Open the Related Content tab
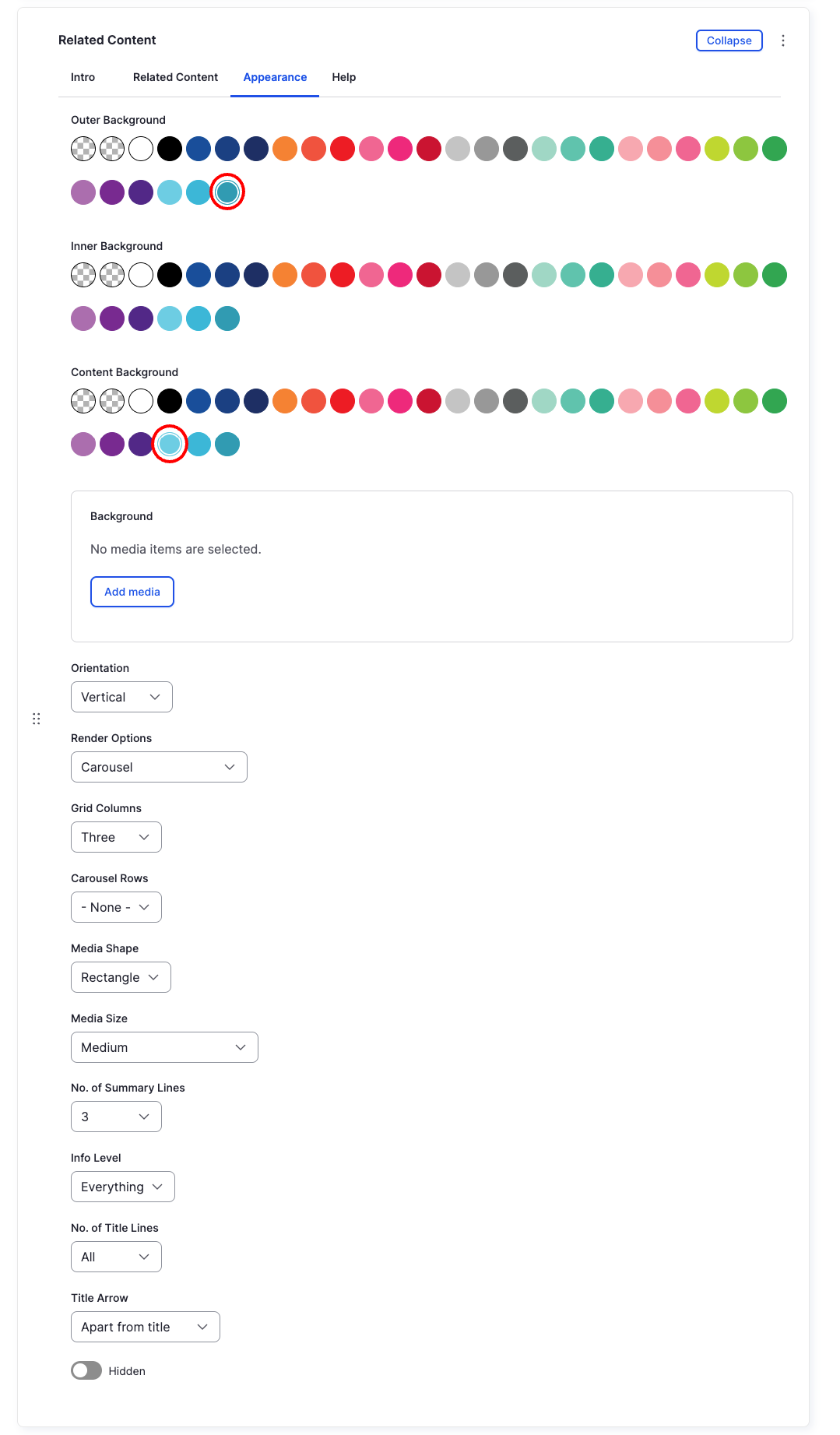 tap(174, 77)
